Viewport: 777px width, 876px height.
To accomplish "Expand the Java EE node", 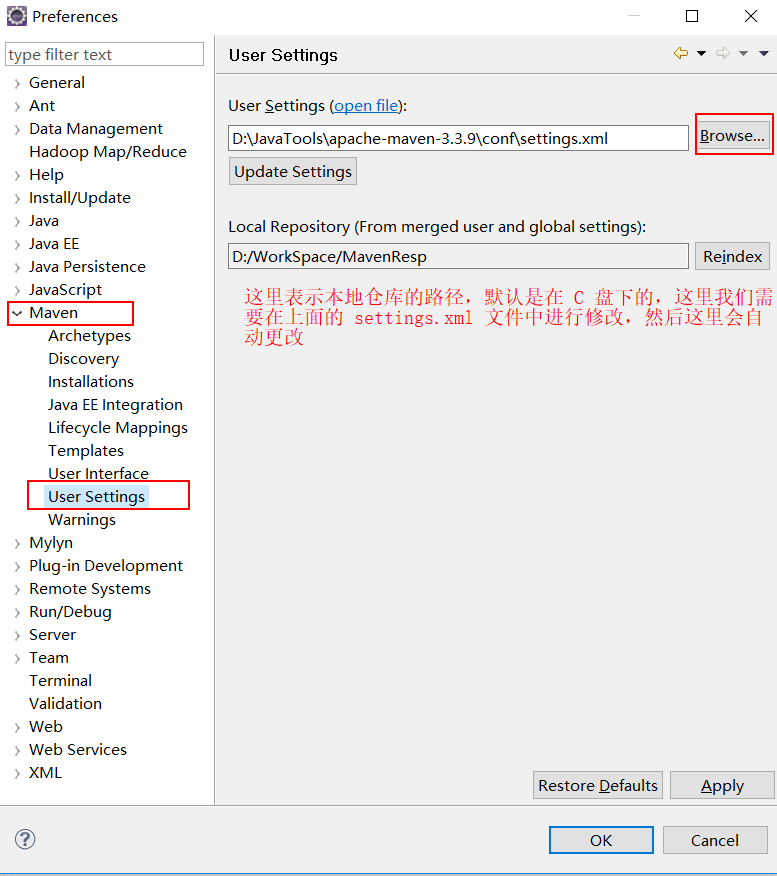I will point(17,244).
